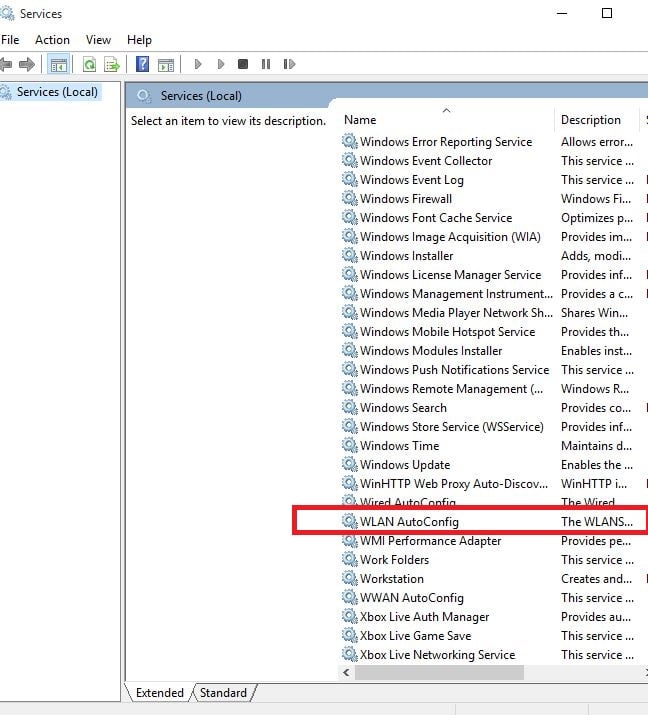Select Windows Remote Management row
The width and height of the screenshot is (648, 715).
(x=451, y=389)
